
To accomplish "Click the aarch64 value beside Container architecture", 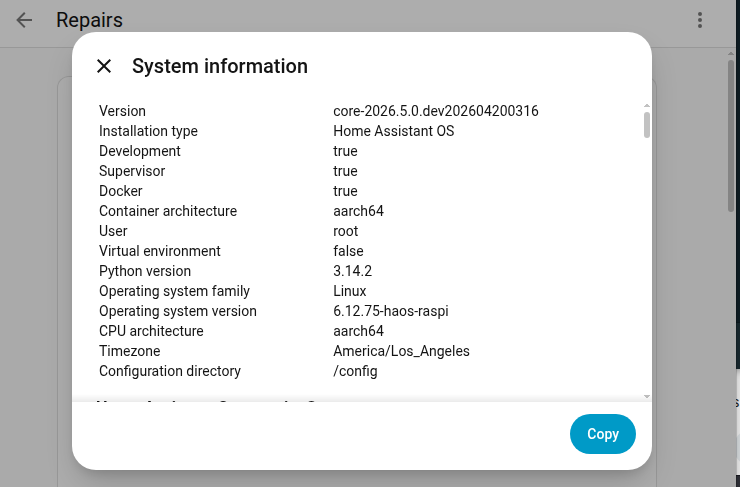I will pos(358,211).
